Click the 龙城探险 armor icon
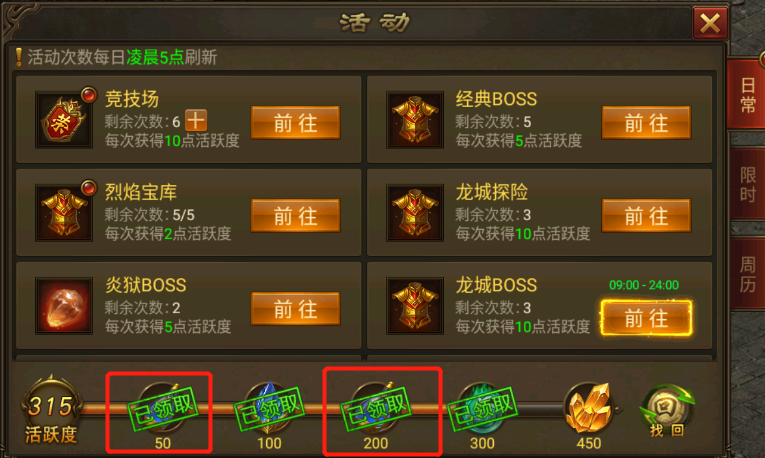This screenshot has height=458, width=765. coord(415,213)
